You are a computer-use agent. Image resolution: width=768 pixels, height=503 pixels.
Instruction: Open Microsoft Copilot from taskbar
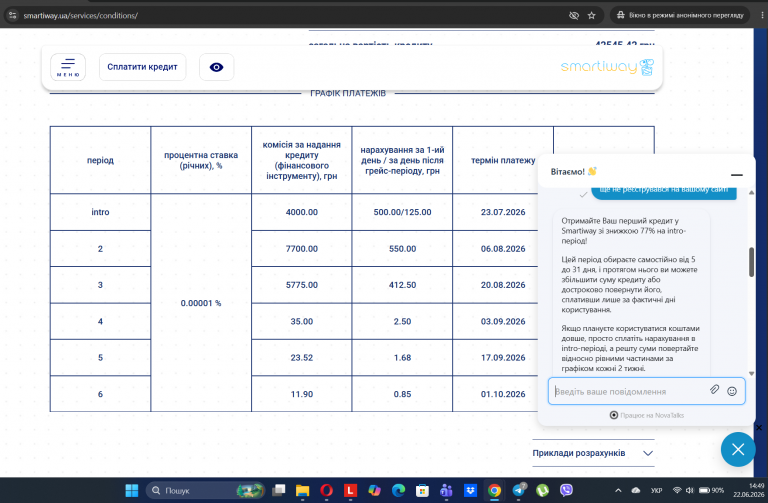point(374,490)
